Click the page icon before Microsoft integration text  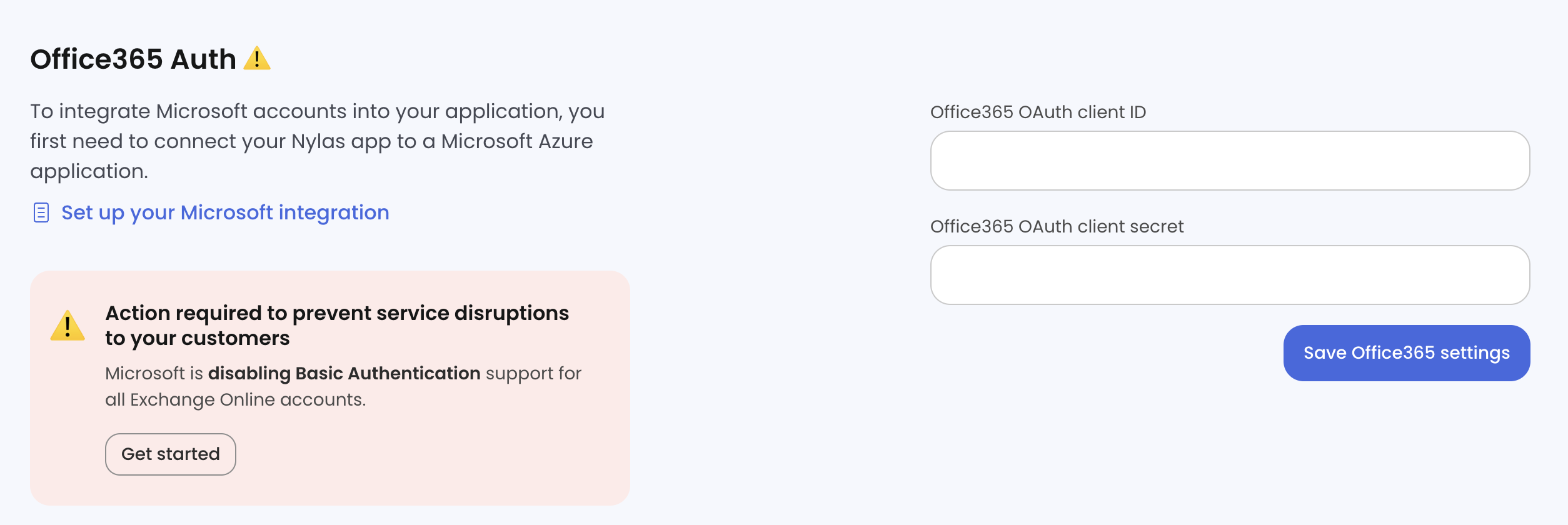(41, 212)
